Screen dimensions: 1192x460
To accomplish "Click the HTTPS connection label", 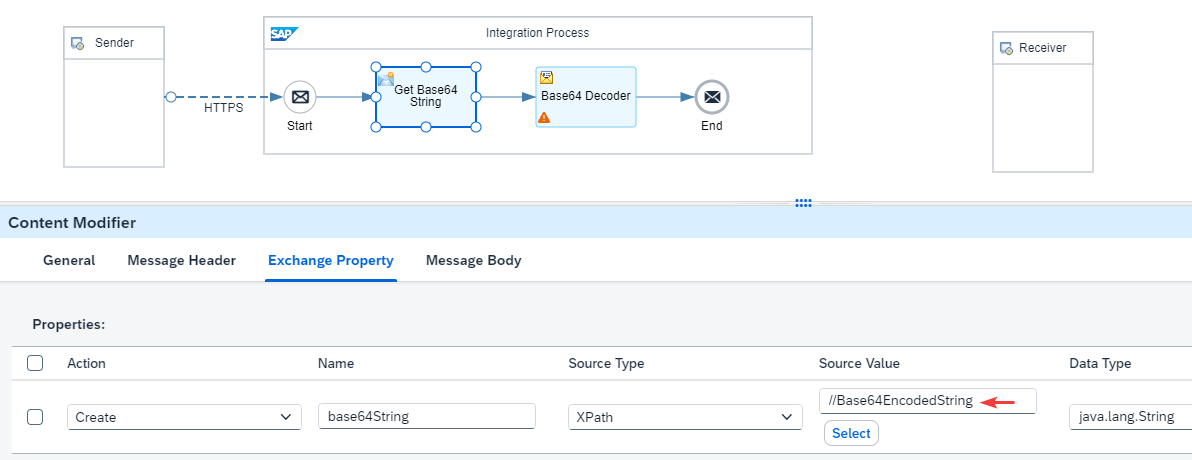I will (x=224, y=108).
